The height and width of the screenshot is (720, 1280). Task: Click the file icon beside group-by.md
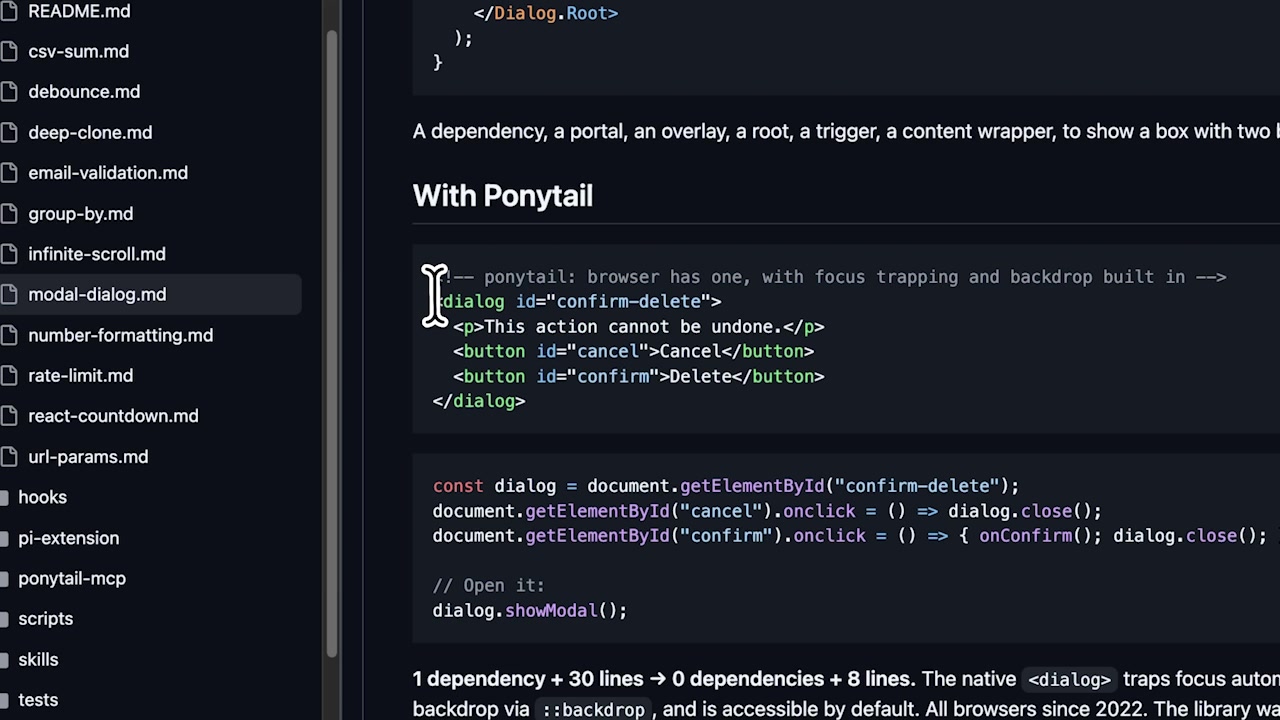(9, 213)
